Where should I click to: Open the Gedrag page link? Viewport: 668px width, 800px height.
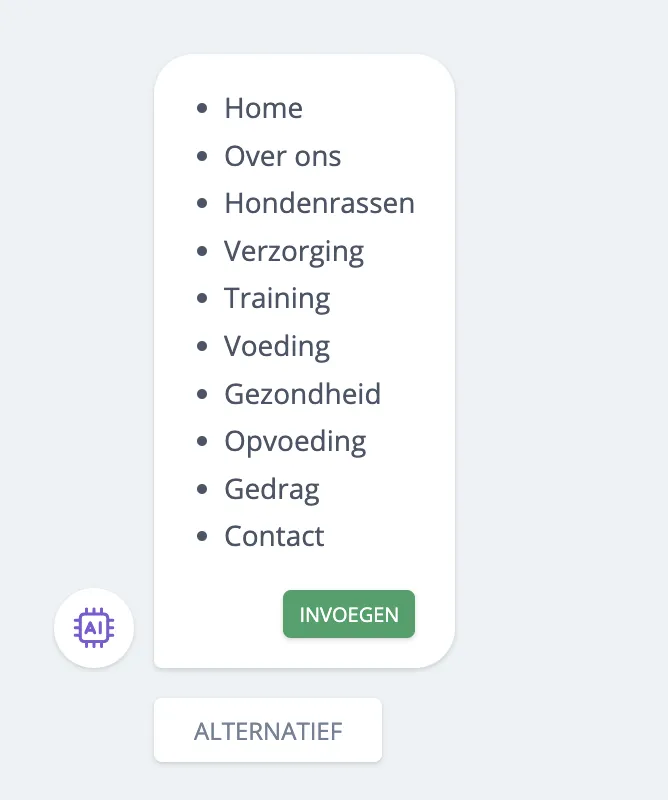[271, 489]
